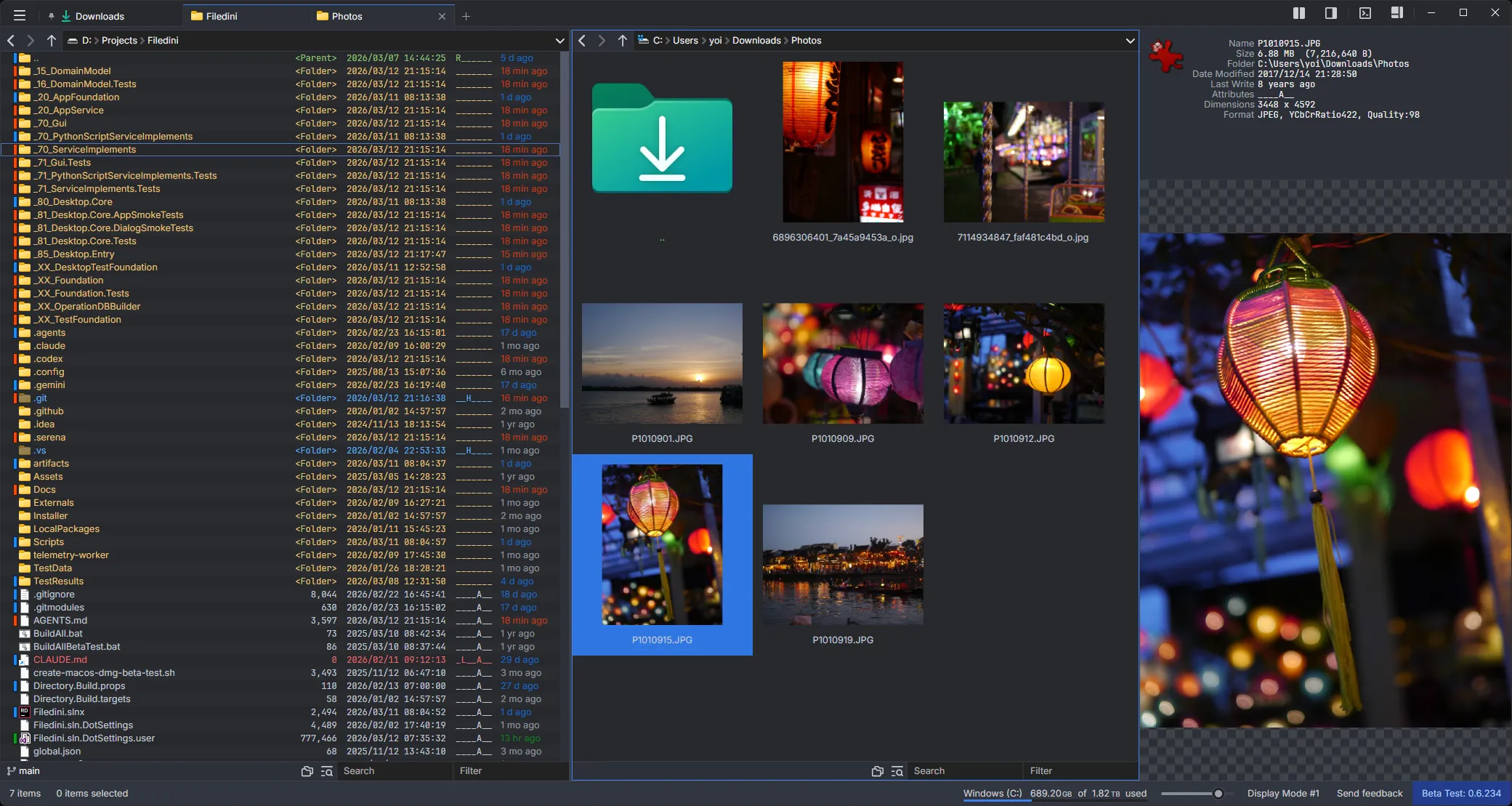Open the Display Mode #1 selector
The height and width of the screenshot is (806, 1512).
(x=1282, y=793)
